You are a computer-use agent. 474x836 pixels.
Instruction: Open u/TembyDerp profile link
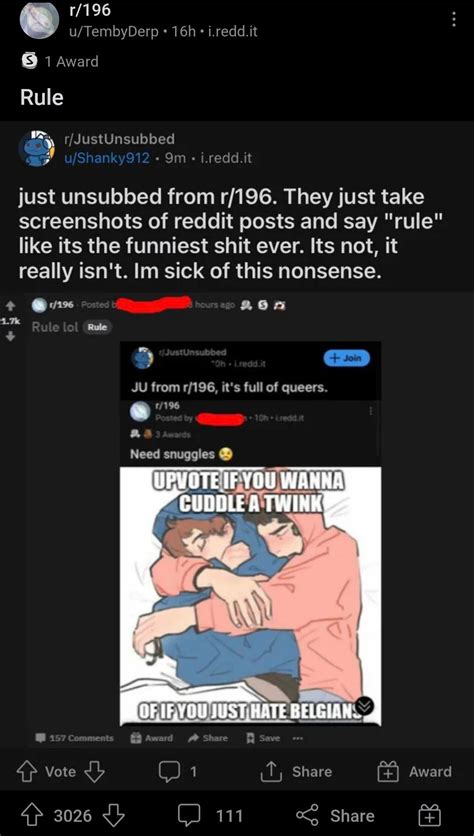tap(111, 31)
